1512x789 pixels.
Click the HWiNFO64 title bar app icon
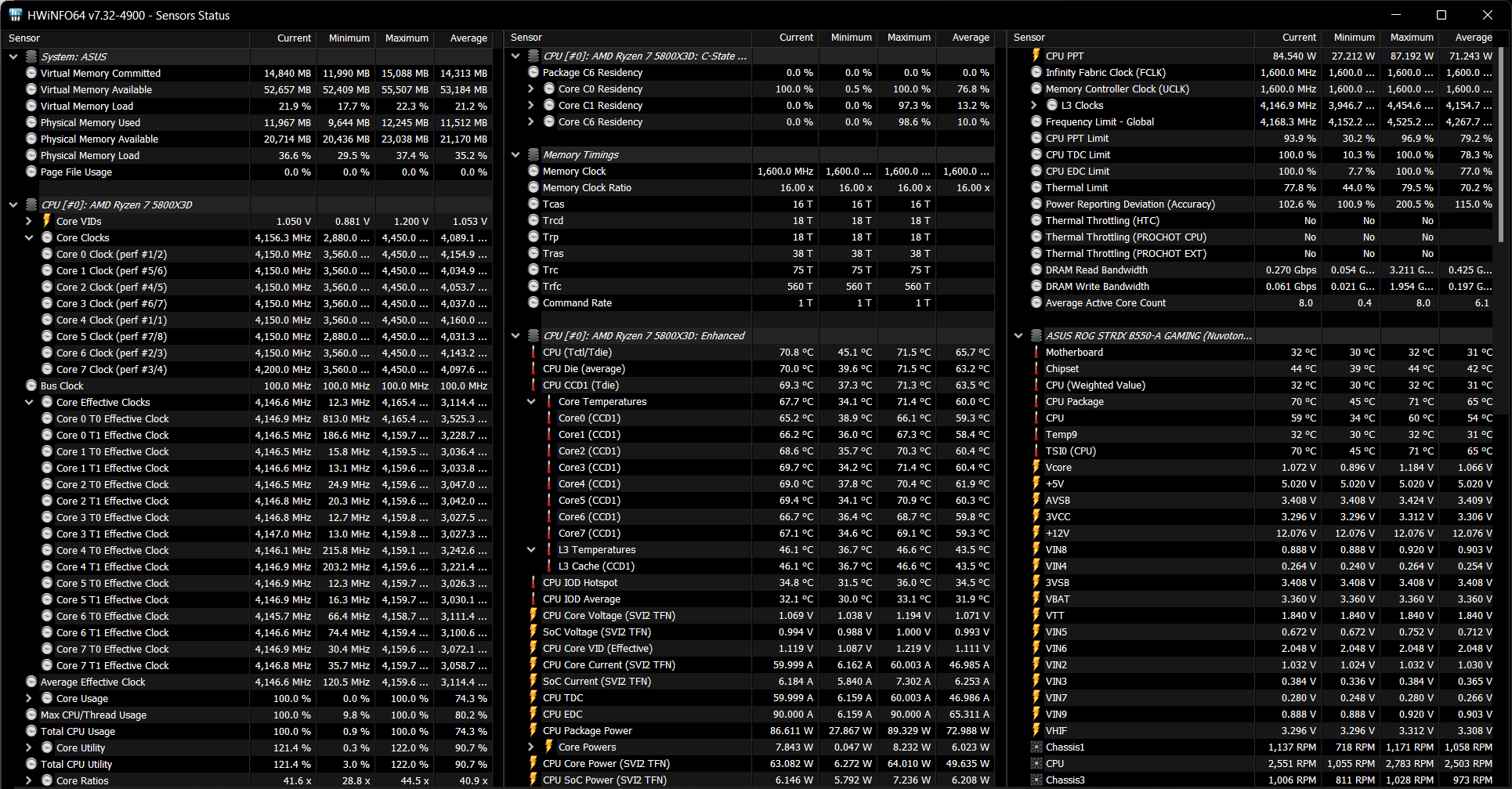(16, 15)
